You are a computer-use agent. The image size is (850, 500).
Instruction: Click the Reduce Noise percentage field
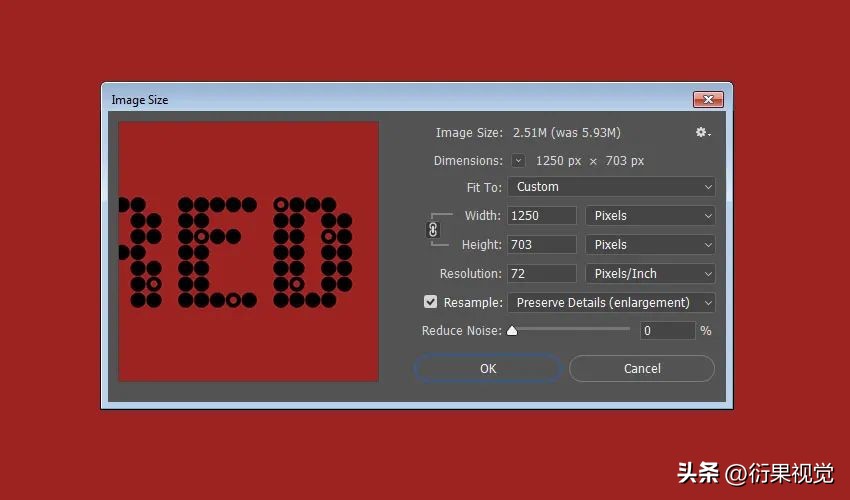point(666,331)
